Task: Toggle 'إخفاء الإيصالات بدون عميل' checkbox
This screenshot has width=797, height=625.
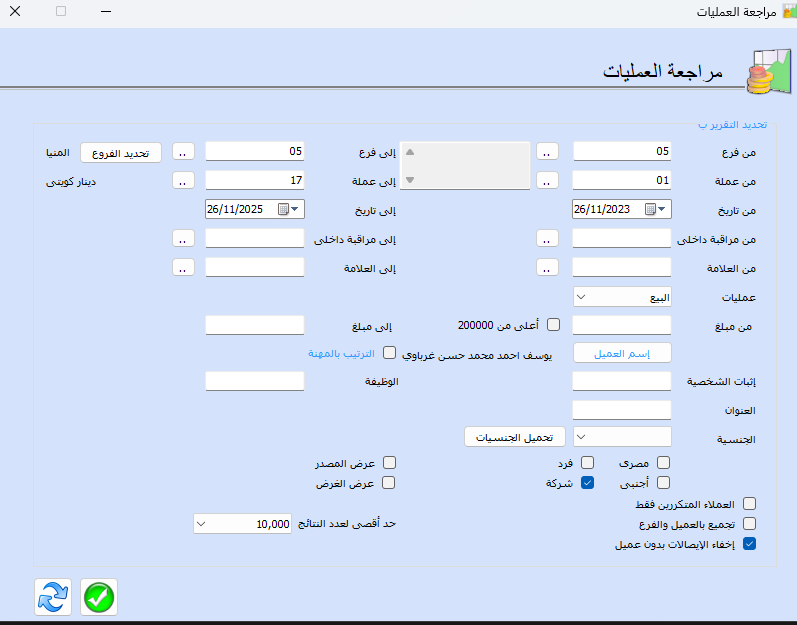Action: click(x=749, y=545)
